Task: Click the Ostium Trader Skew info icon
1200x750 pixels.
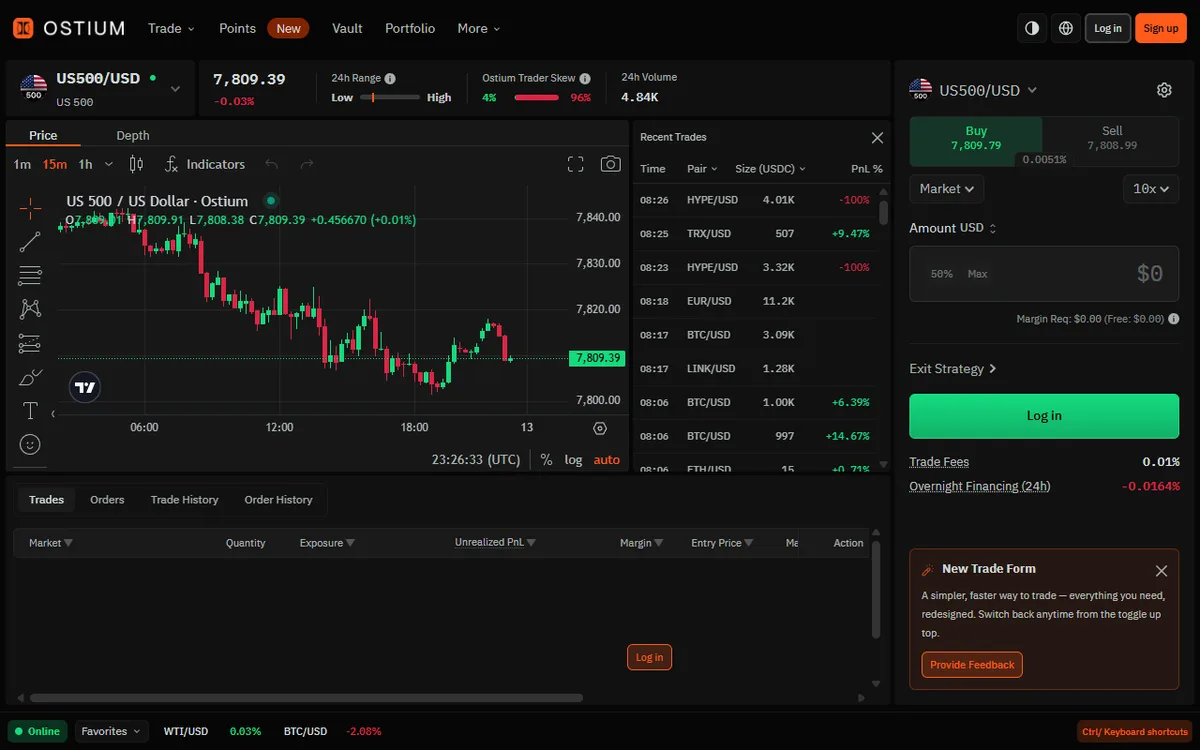Action: pyautogui.click(x=585, y=78)
